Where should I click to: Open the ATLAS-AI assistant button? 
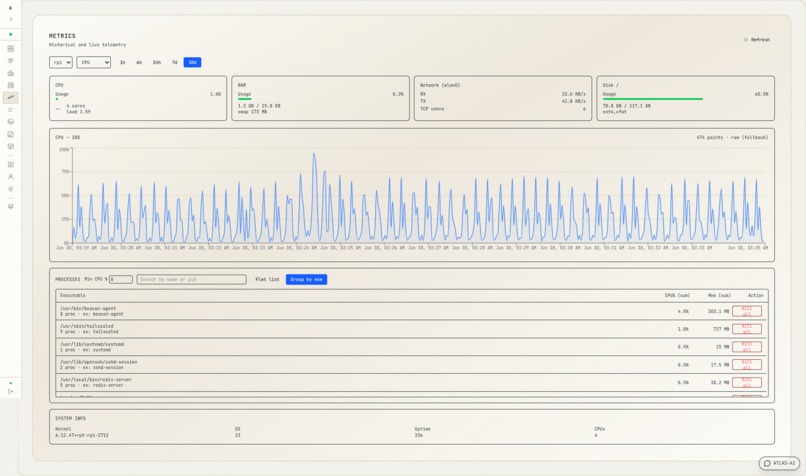pyautogui.click(x=779, y=463)
